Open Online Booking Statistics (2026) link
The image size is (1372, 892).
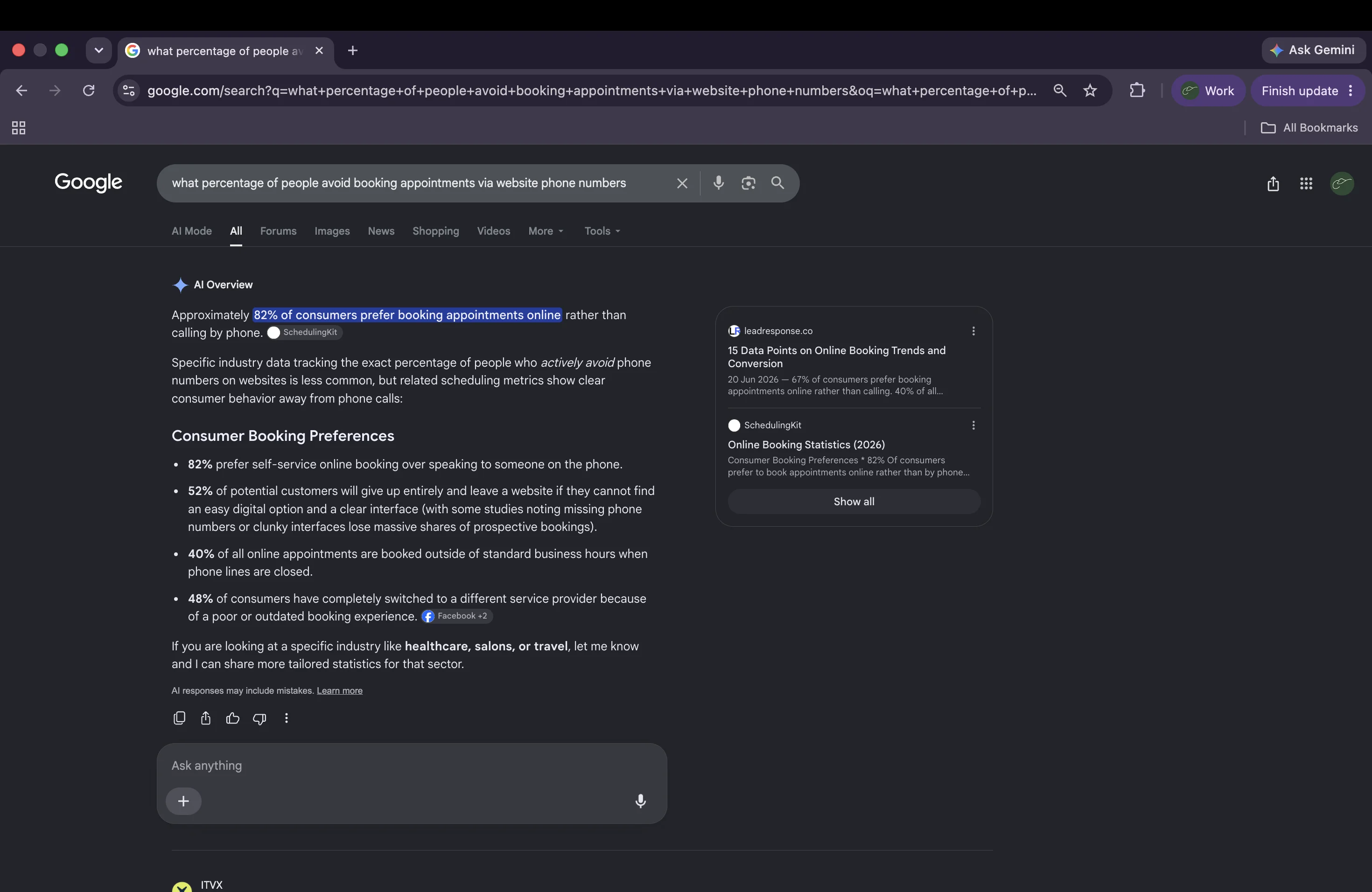[806, 444]
